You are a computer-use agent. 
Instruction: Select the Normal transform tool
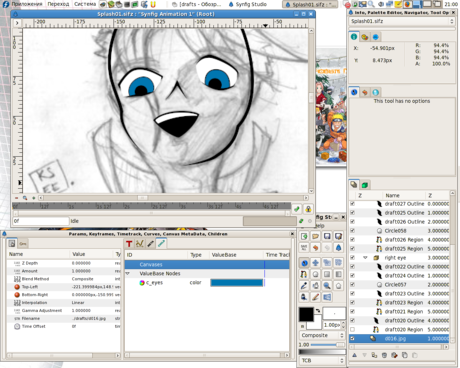coord(304,263)
